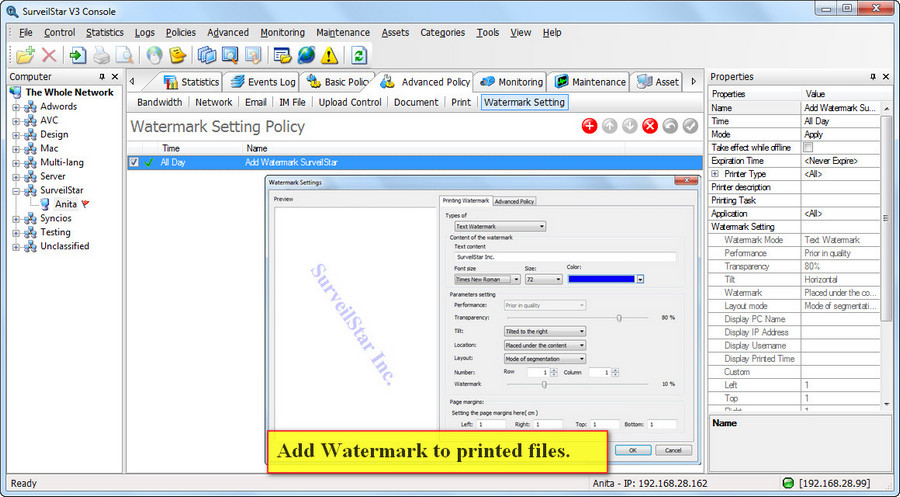Expand the Multi-lang group
The image size is (900, 497).
tap(16, 162)
